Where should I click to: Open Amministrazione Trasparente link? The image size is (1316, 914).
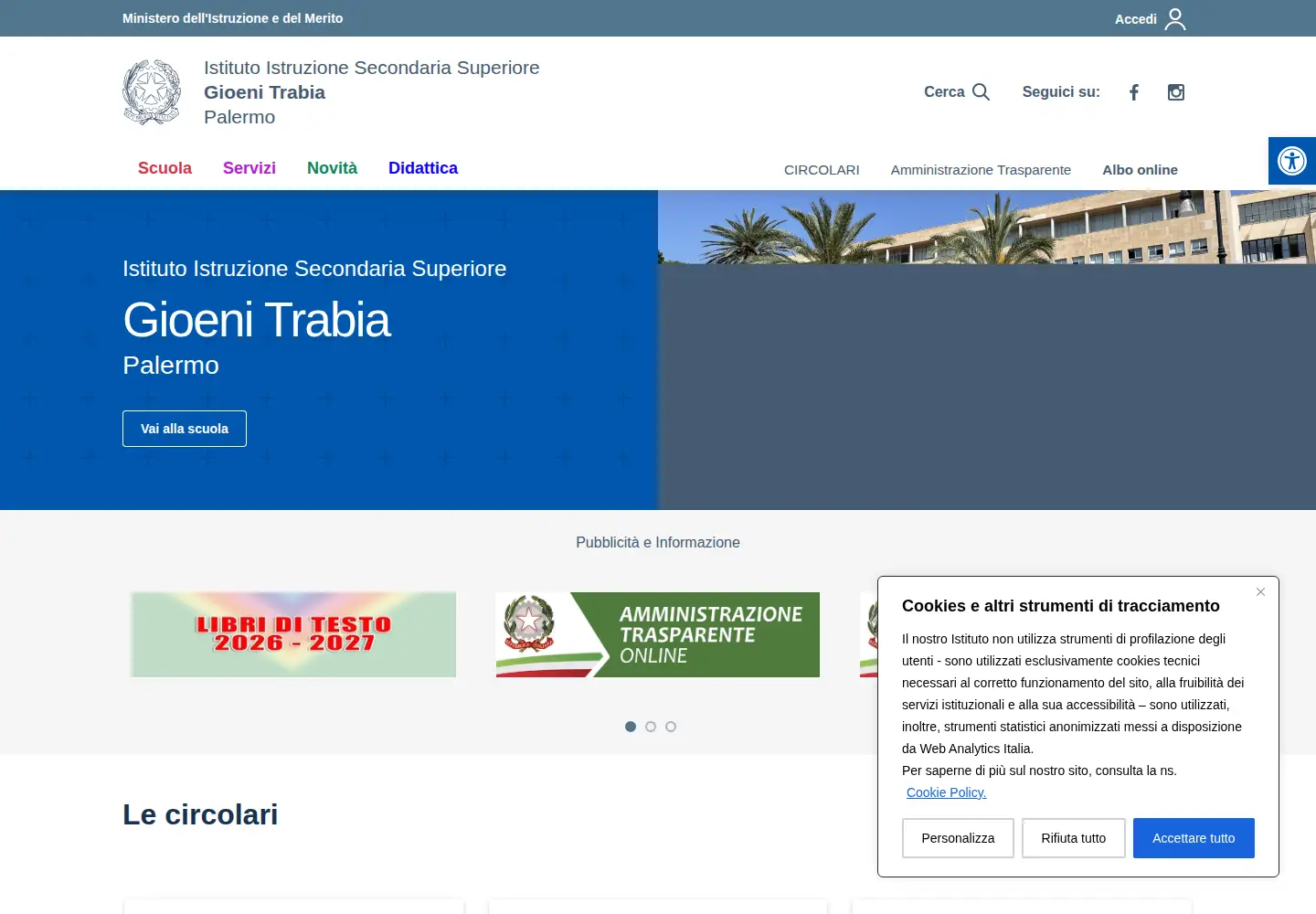[981, 170]
